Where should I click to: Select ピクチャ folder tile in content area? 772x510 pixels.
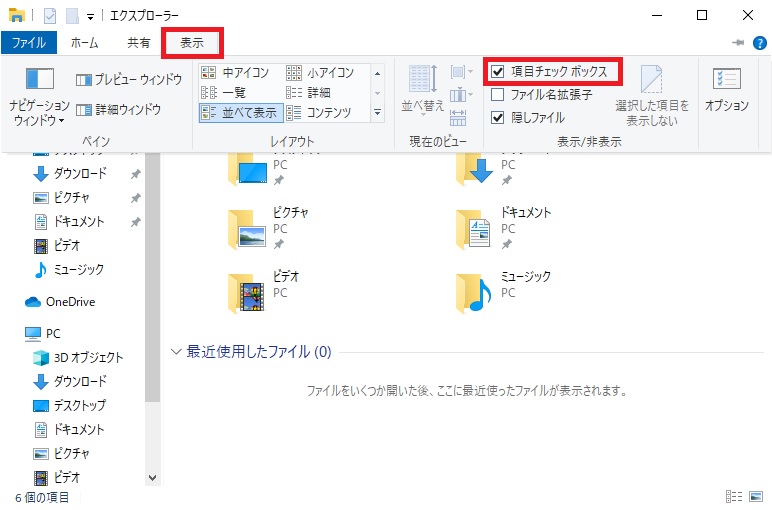click(x=269, y=228)
